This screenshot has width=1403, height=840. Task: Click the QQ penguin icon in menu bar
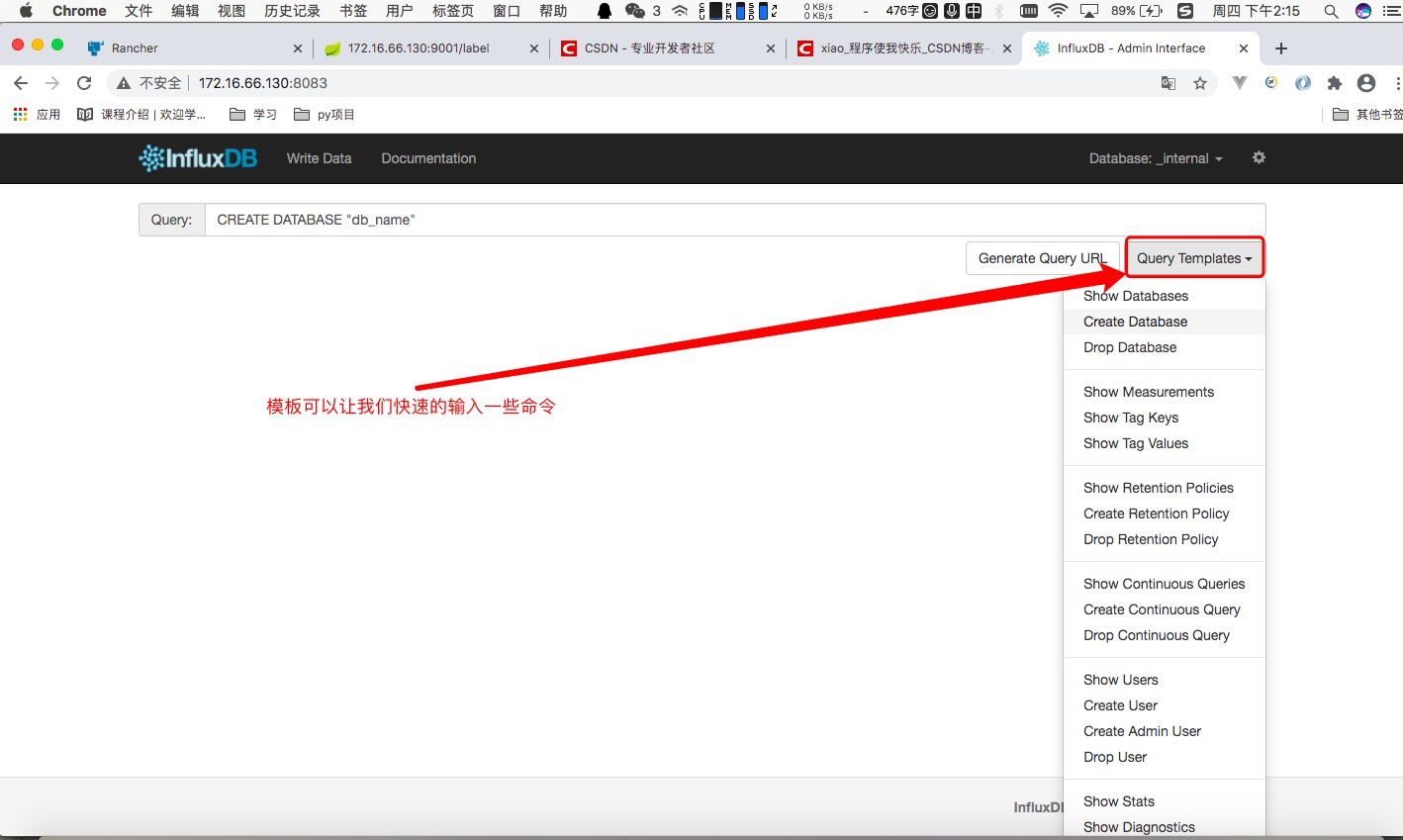pyautogui.click(x=604, y=11)
